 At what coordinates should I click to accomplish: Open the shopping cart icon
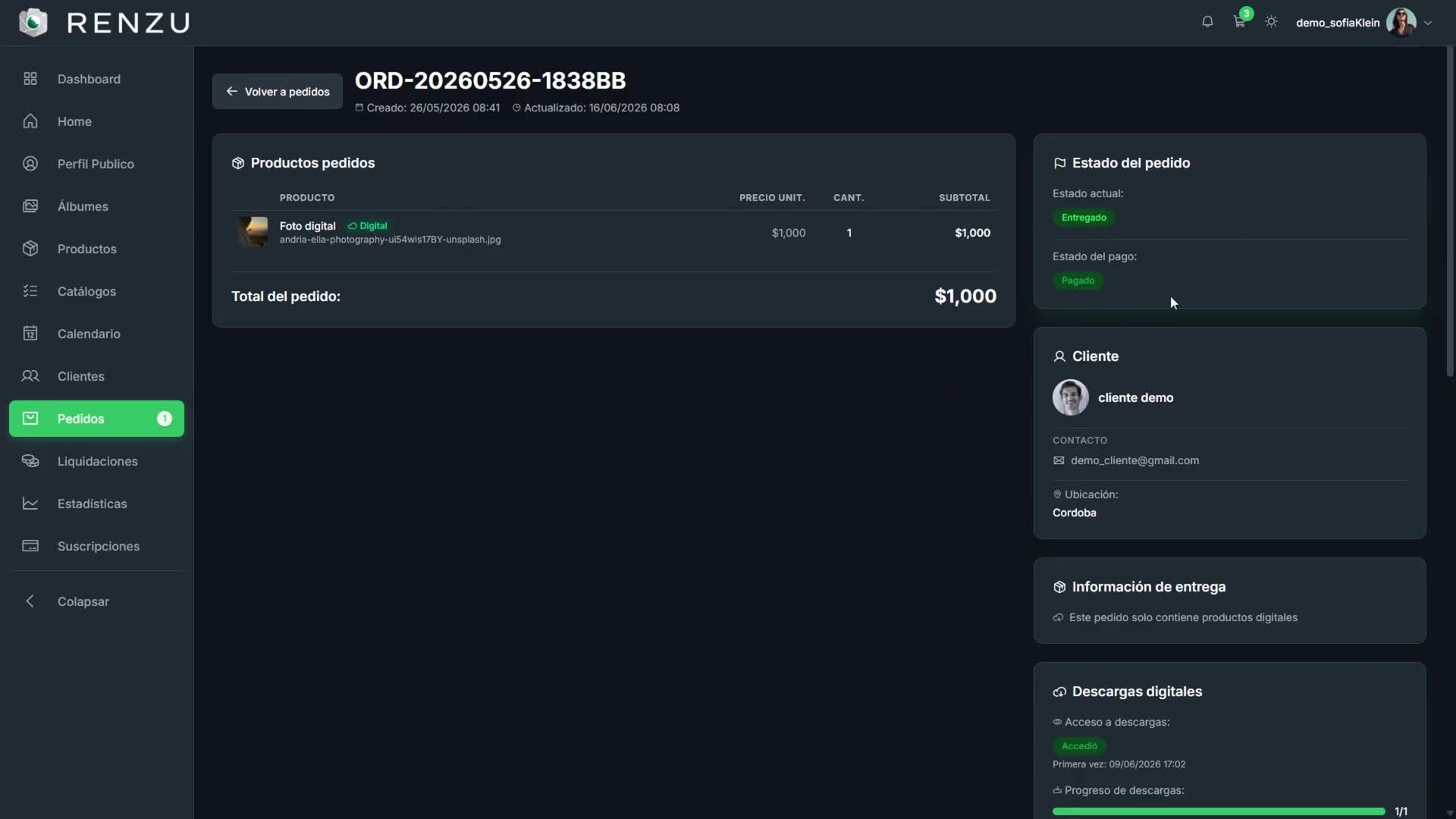click(1239, 22)
